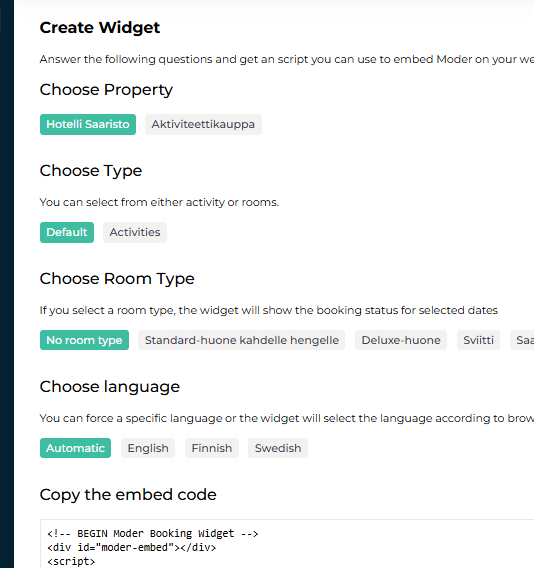Force the Finnish language
The width and height of the screenshot is (534, 568).
coord(212,448)
